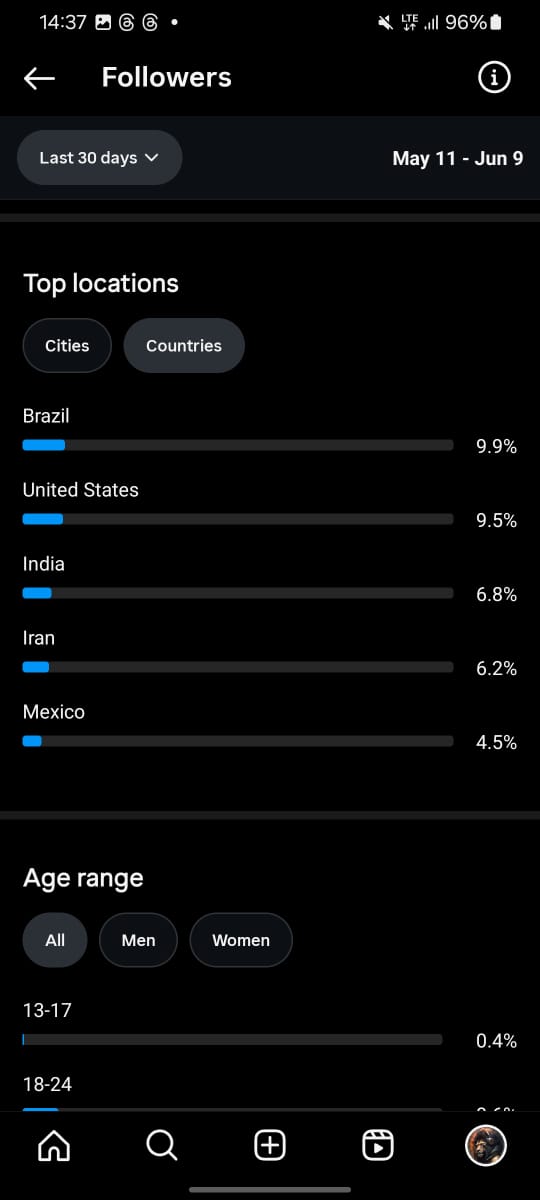The height and width of the screenshot is (1200, 540).
Task: Switch age range to Men
Action: coord(138,940)
